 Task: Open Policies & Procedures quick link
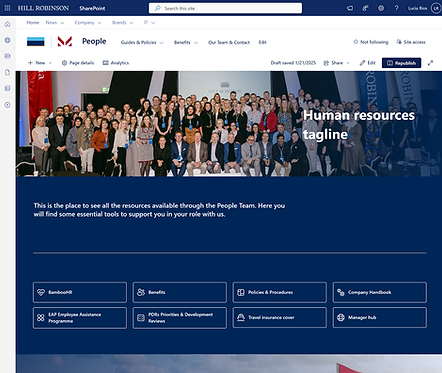(x=280, y=292)
